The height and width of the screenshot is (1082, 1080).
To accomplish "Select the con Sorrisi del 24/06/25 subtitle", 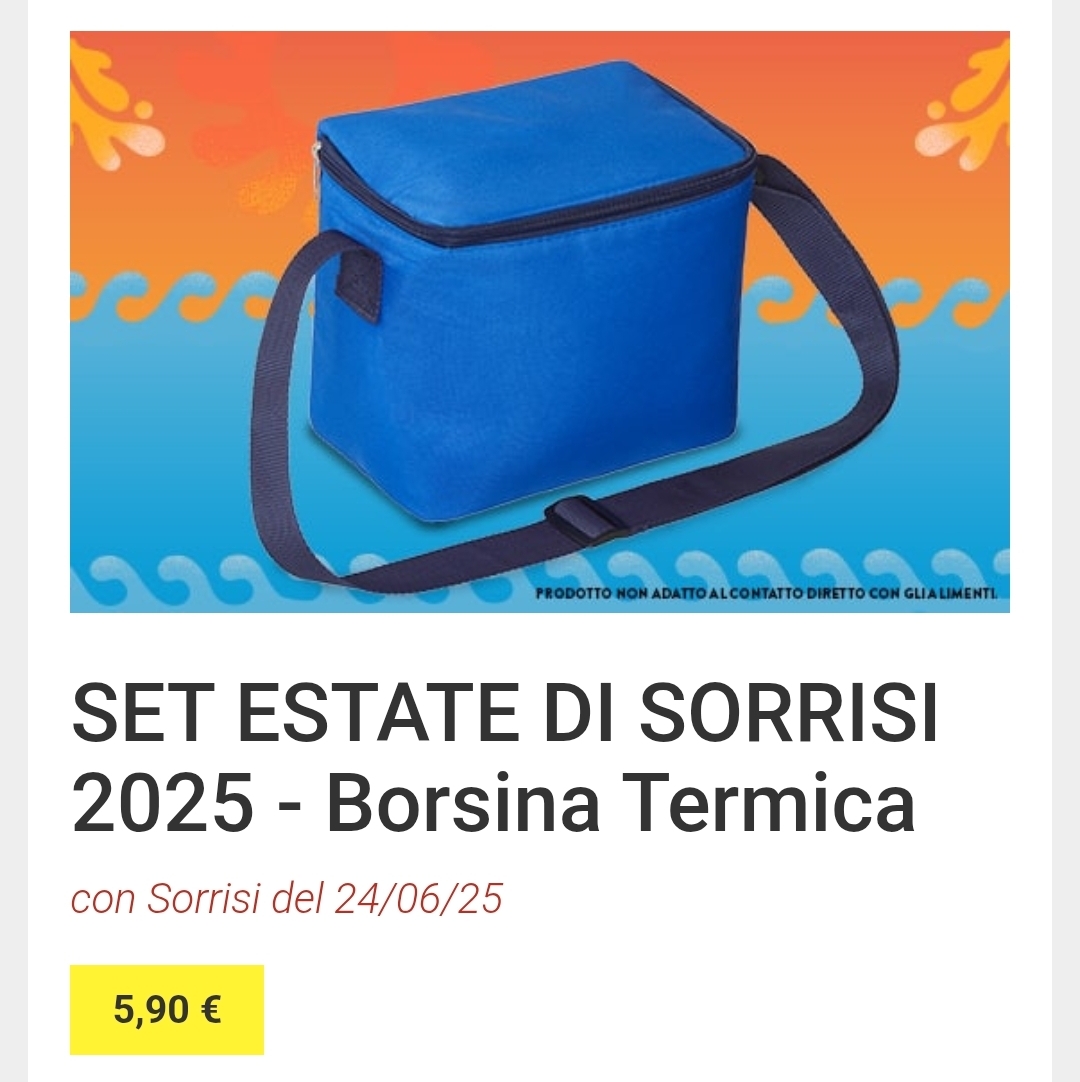I will point(286,898).
